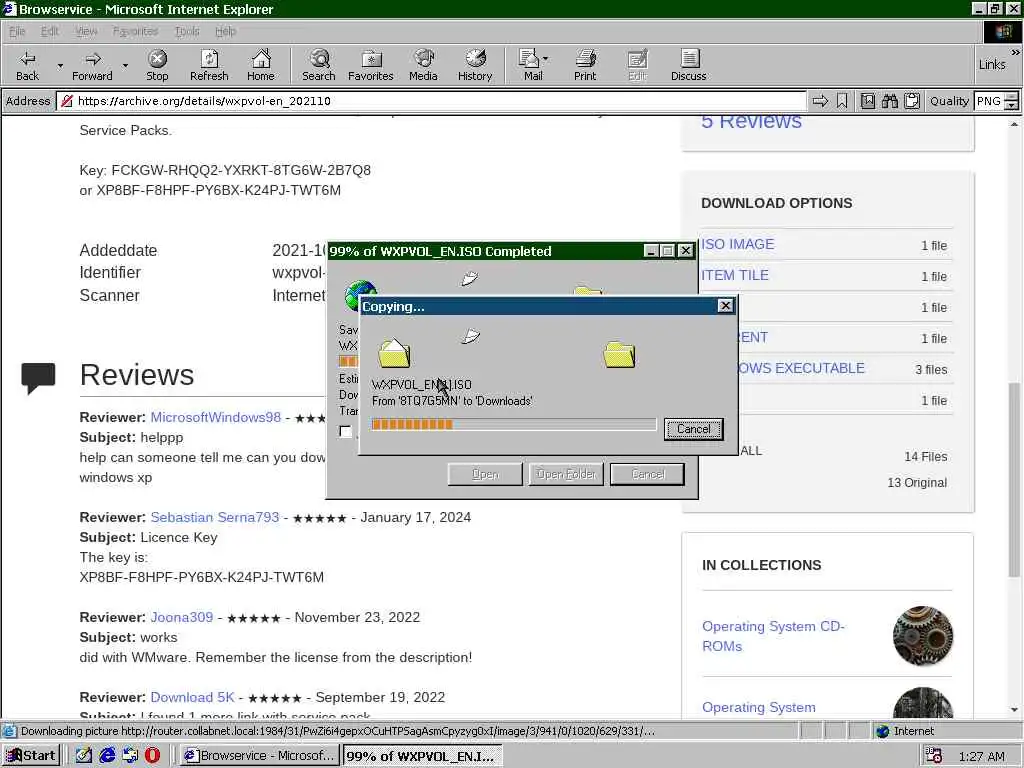Click the image icon left of binoculars
The height and width of the screenshot is (768, 1024).
(x=867, y=101)
